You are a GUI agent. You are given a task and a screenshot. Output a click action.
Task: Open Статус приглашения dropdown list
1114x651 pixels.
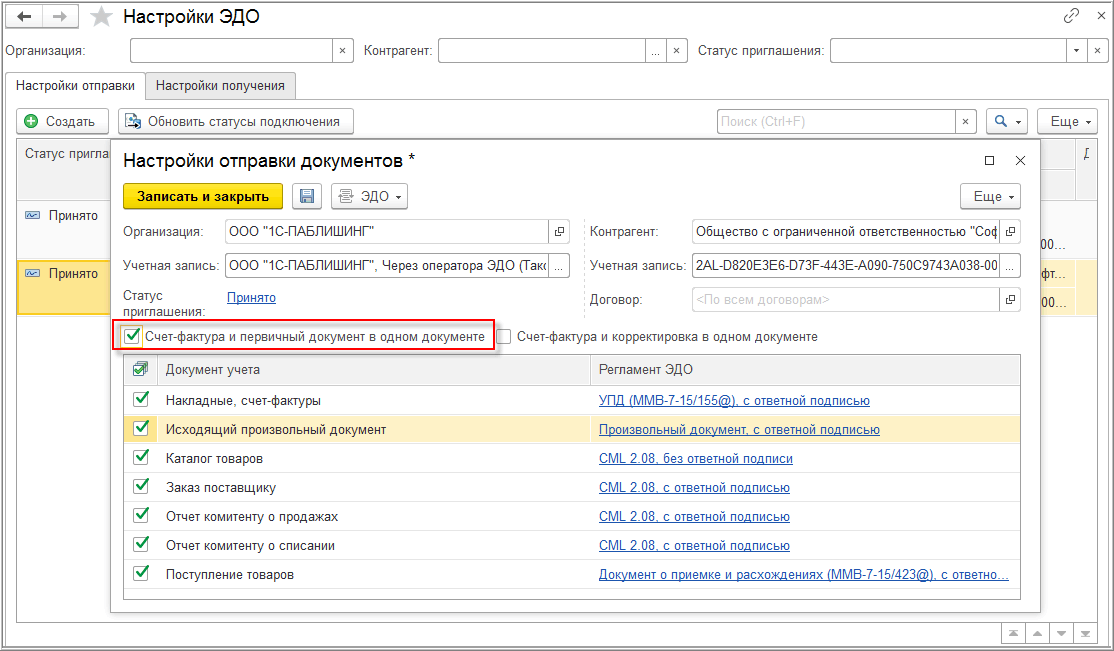1076,50
